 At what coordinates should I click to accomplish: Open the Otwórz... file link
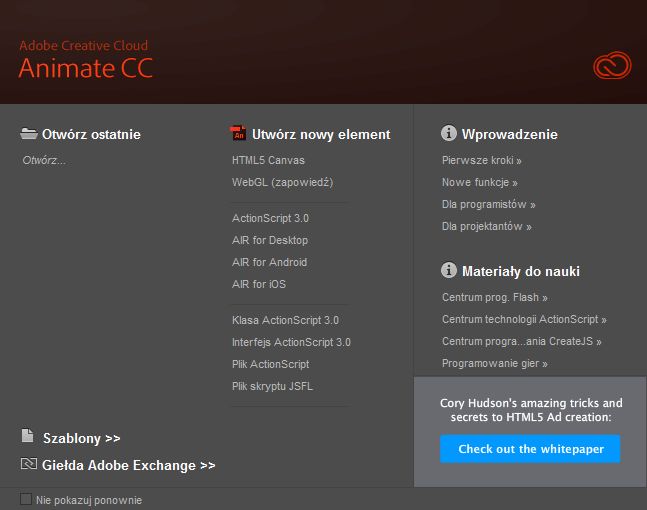click(x=44, y=160)
